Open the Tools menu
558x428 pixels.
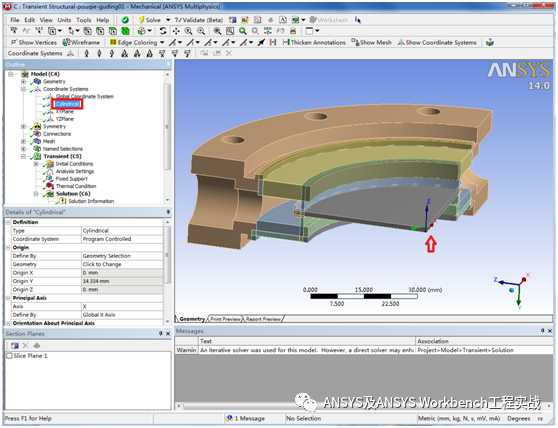pyautogui.click(x=84, y=20)
